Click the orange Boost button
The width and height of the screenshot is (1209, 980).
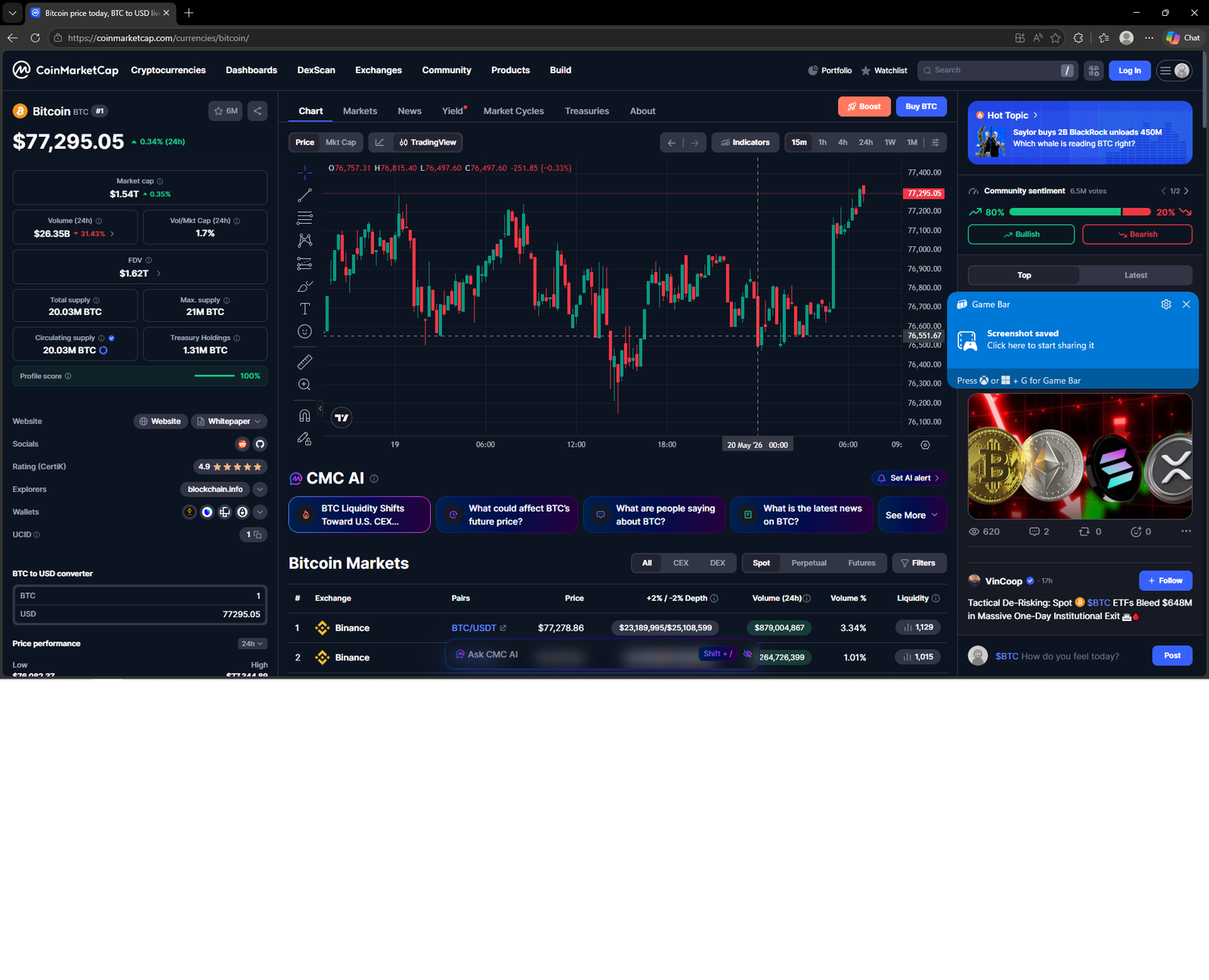pyautogui.click(x=864, y=107)
